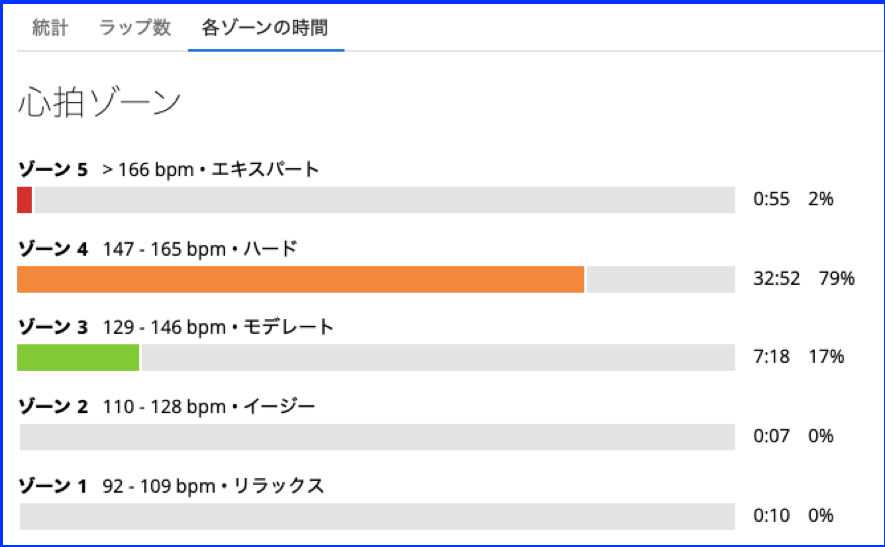The image size is (885, 547).
Task: Click the empty Zone 1 progress bar
Action: 378,515
